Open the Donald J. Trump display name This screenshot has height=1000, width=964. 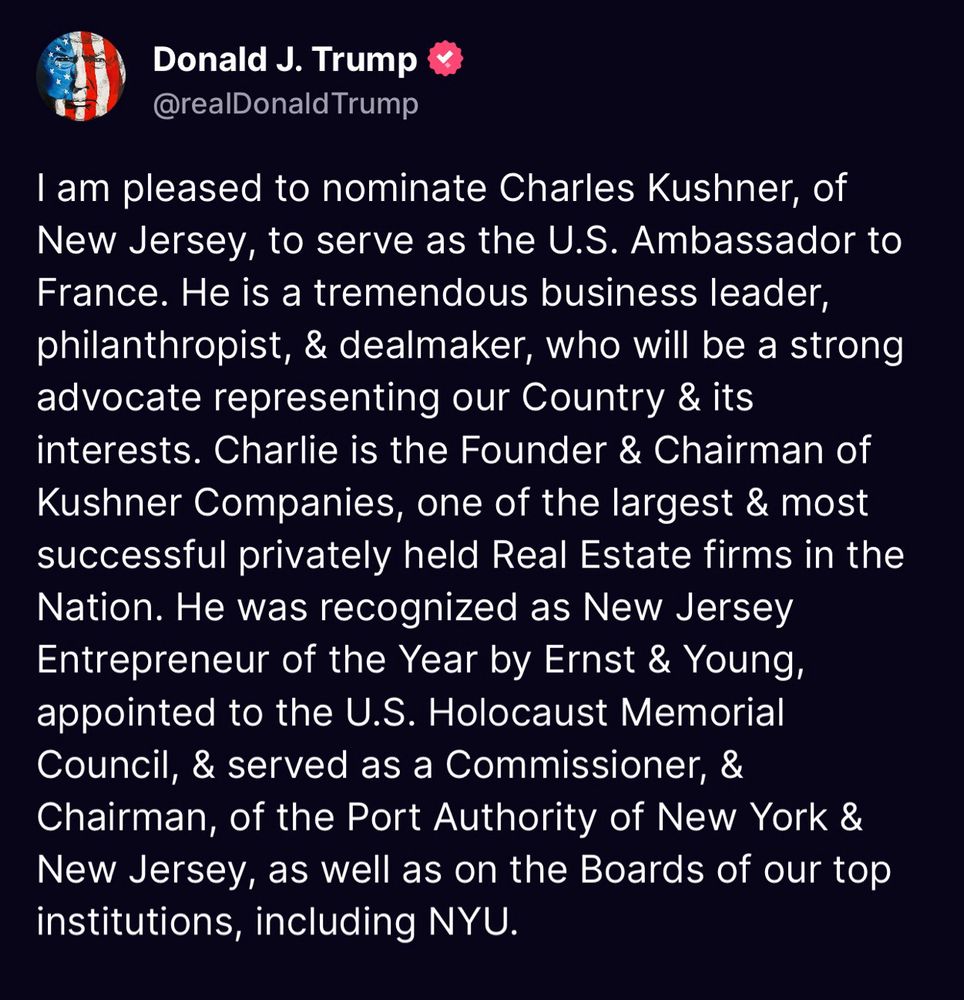click(x=284, y=60)
